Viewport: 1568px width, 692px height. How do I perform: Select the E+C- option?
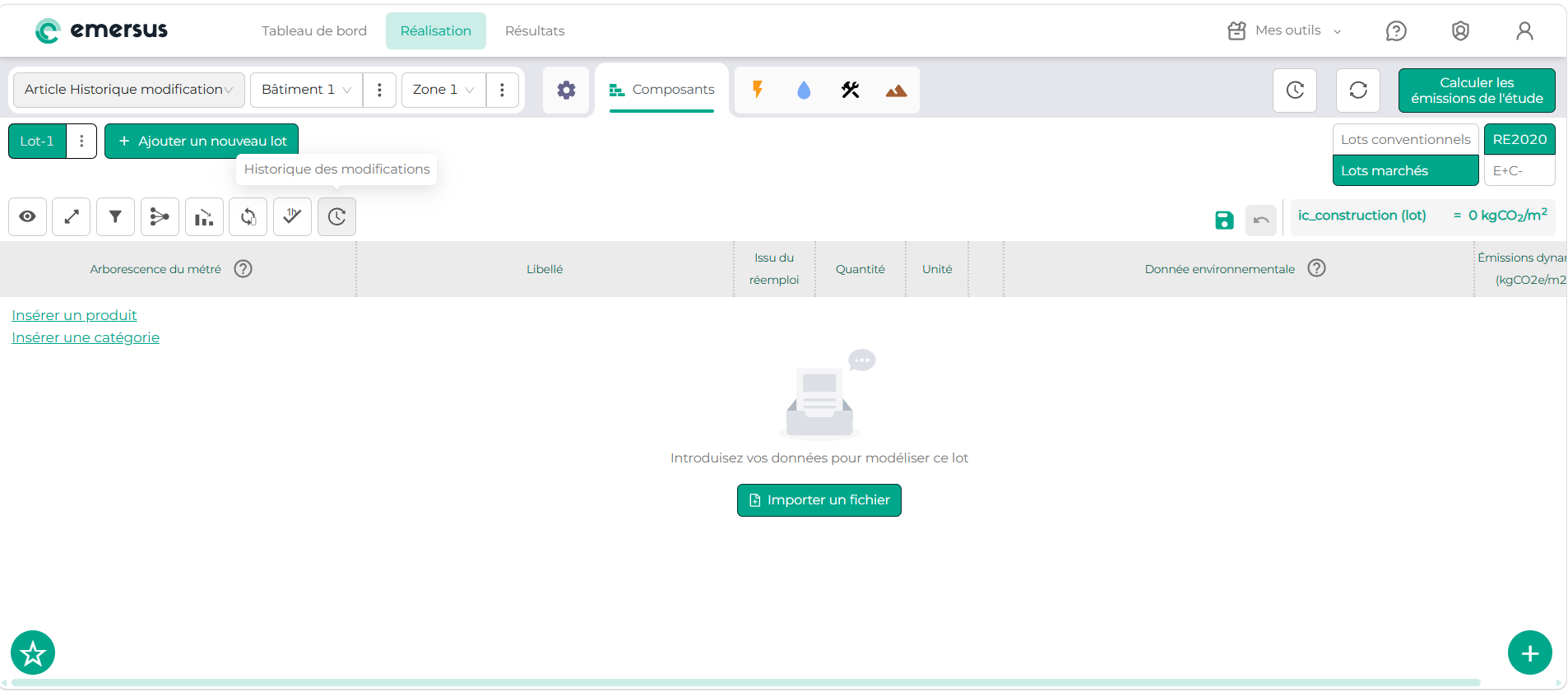coord(1519,170)
